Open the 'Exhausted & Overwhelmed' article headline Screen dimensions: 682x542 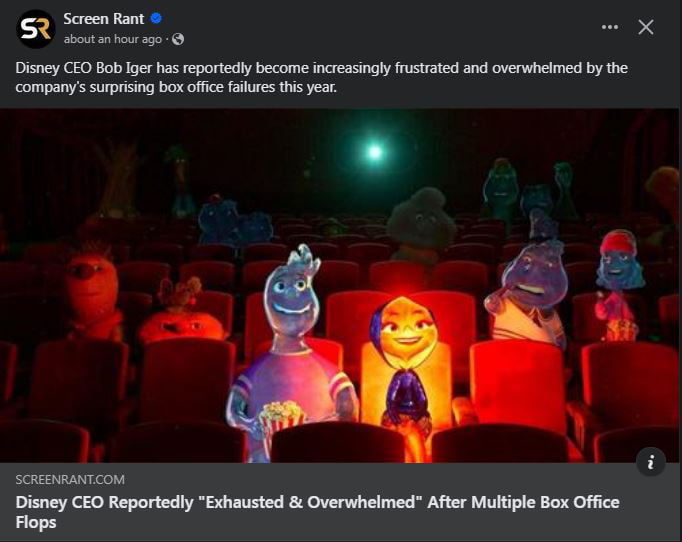click(x=318, y=512)
